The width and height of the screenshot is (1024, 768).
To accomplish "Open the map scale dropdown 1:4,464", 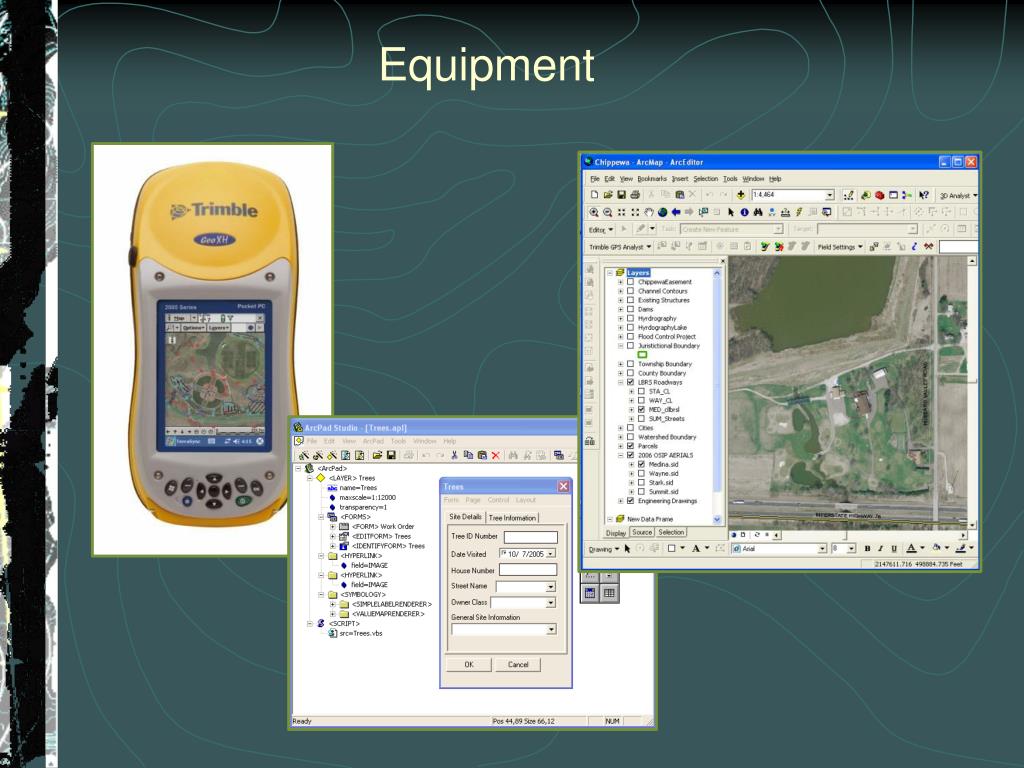I will click(830, 195).
